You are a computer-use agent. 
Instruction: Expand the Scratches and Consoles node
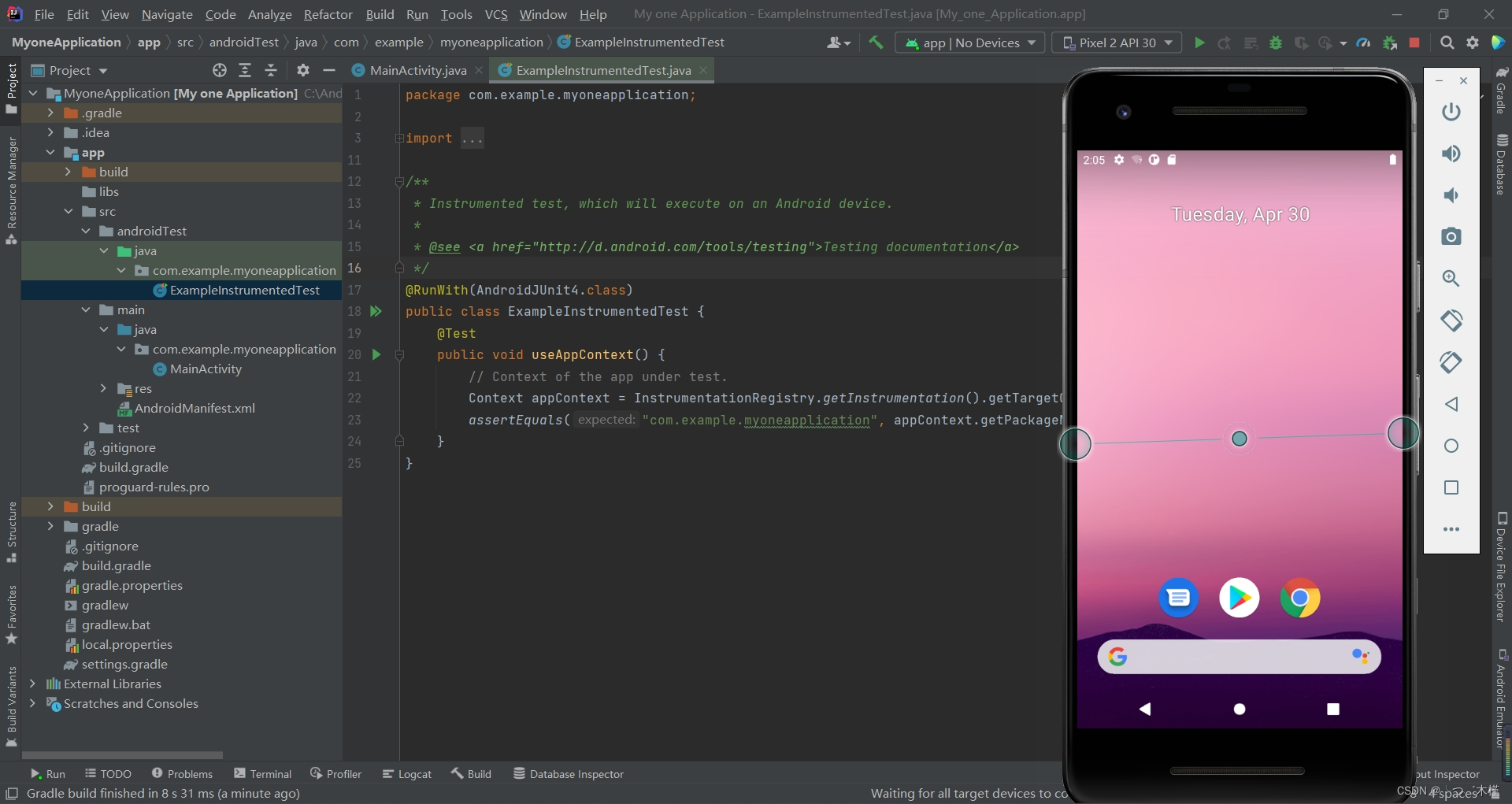pyautogui.click(x=33, y=705)
